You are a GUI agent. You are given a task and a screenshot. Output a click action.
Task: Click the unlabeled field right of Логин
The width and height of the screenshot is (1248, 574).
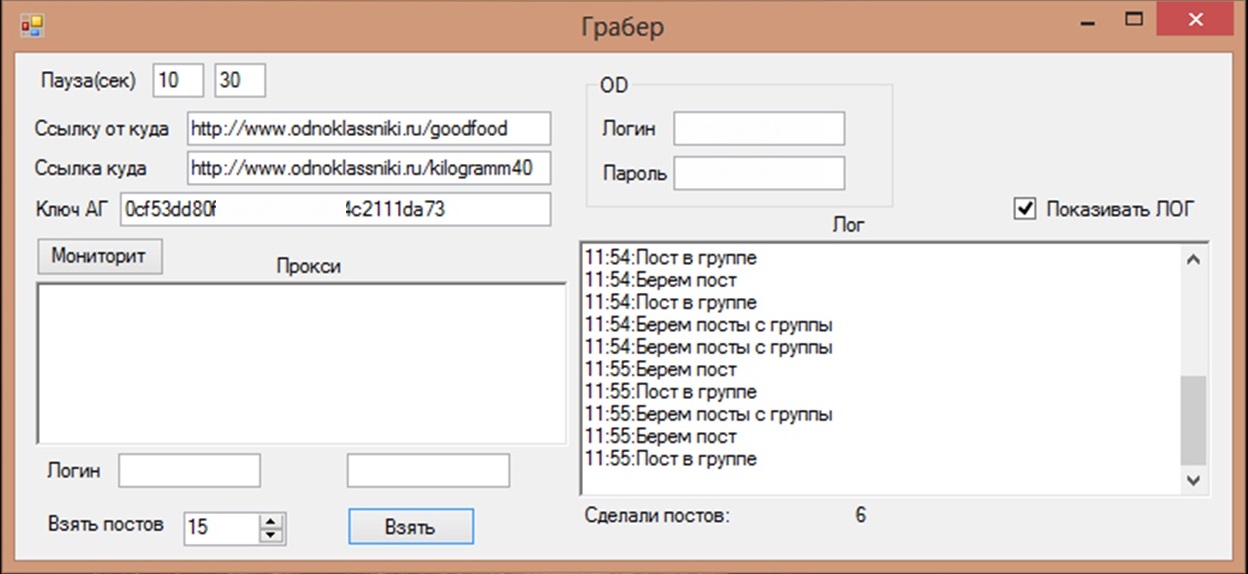coord(428,471)
